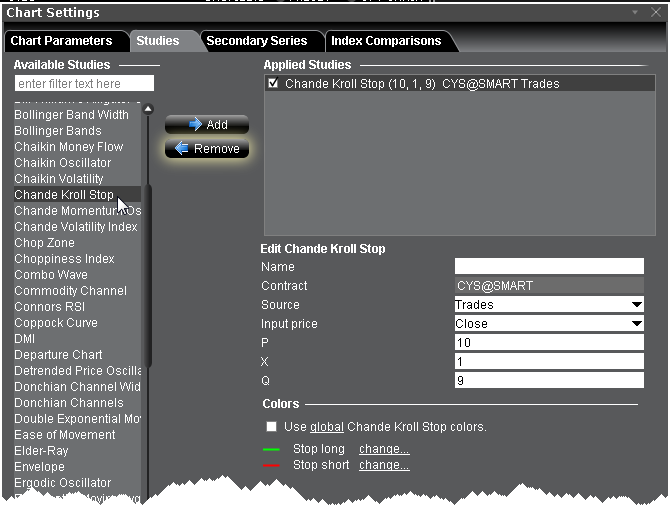Select Bollinger Bands from available studies

(58, 131)
